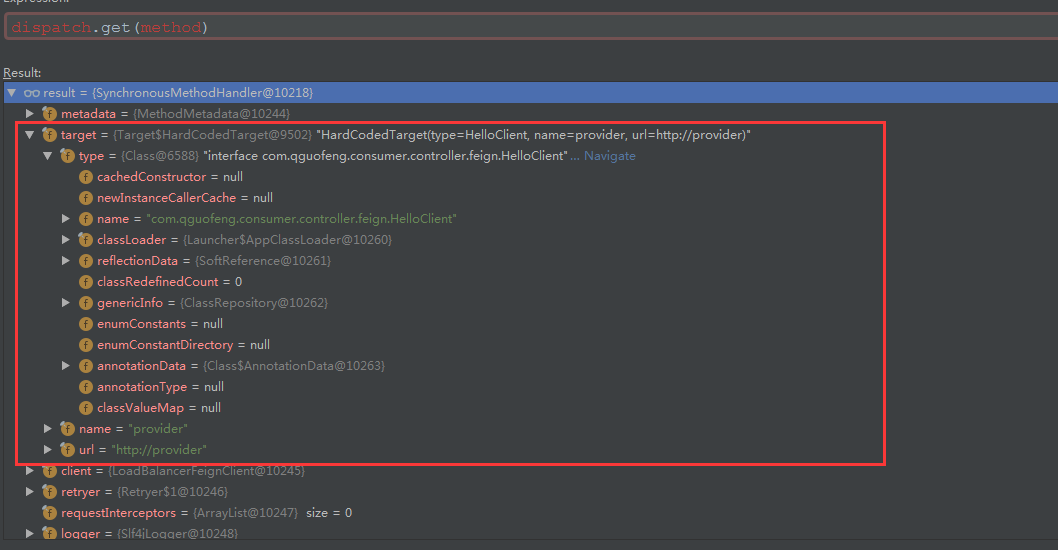Click the field icon of genericInfo

tap(86, 302)
